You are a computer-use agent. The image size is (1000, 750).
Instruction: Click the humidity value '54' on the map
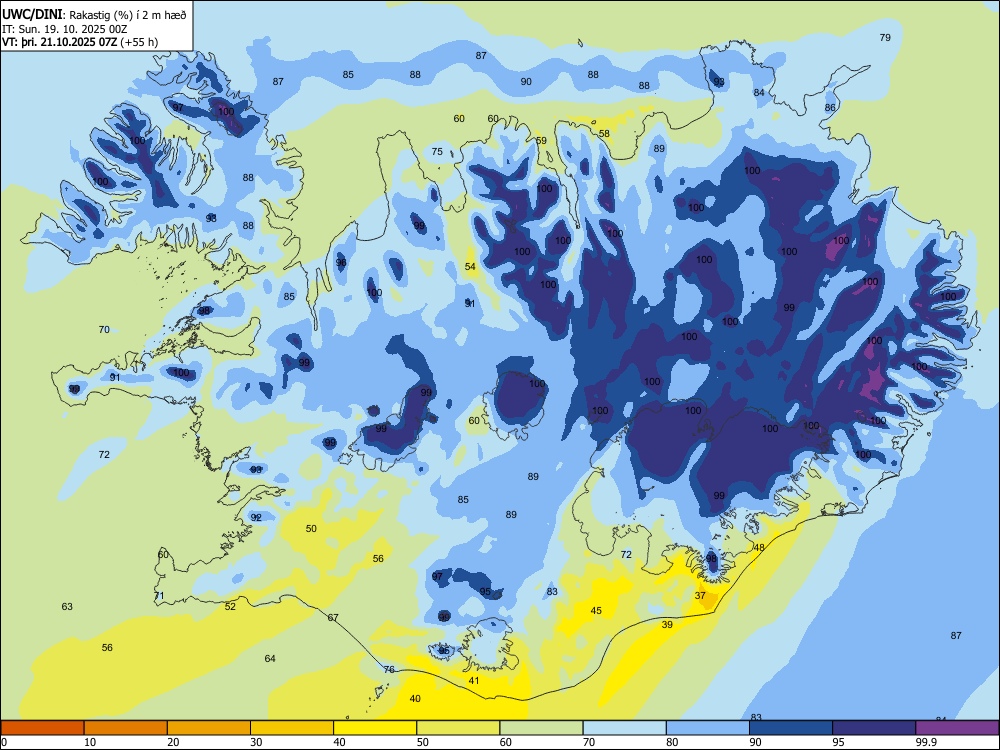click(x=470, y=267)
